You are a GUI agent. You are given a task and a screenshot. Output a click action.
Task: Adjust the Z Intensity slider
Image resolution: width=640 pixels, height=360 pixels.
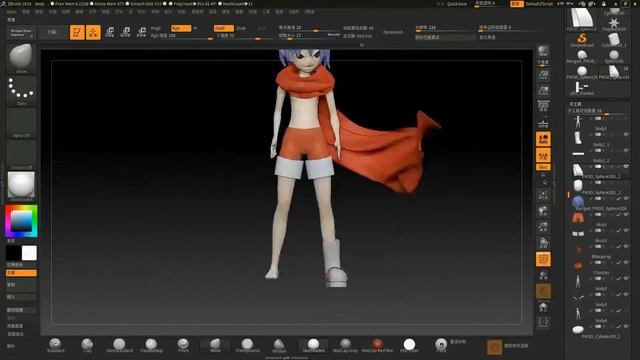coord(244,36)
